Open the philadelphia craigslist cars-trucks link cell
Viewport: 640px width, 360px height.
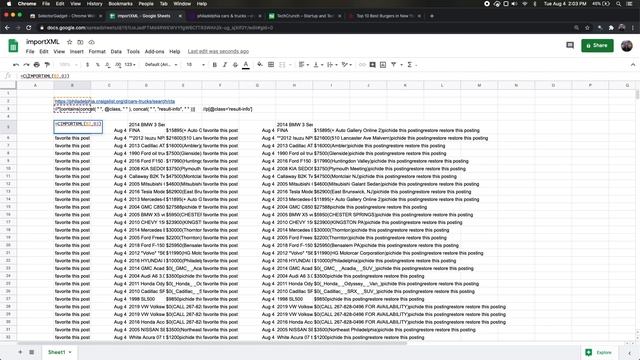tap(115, 101)
